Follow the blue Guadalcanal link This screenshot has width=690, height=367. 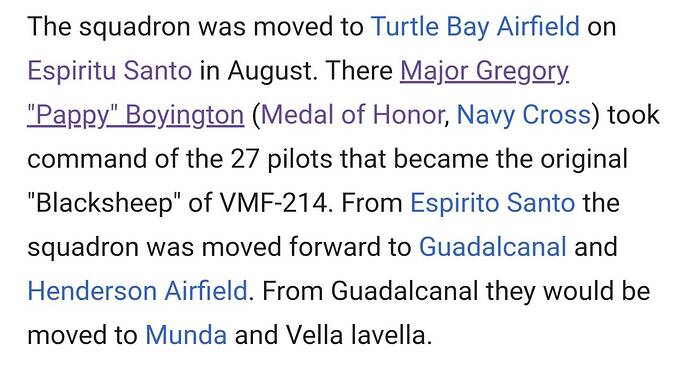[493, 246]
